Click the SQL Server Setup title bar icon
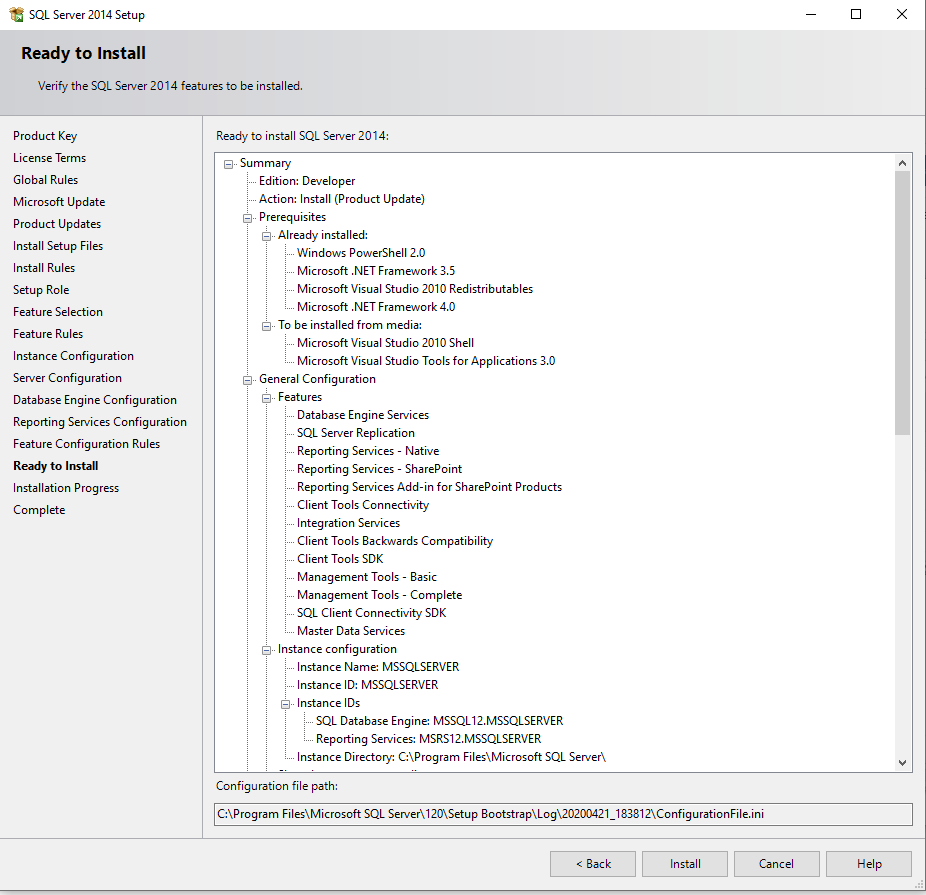Screen dimensions: 926x895 [x=17, y=14]
